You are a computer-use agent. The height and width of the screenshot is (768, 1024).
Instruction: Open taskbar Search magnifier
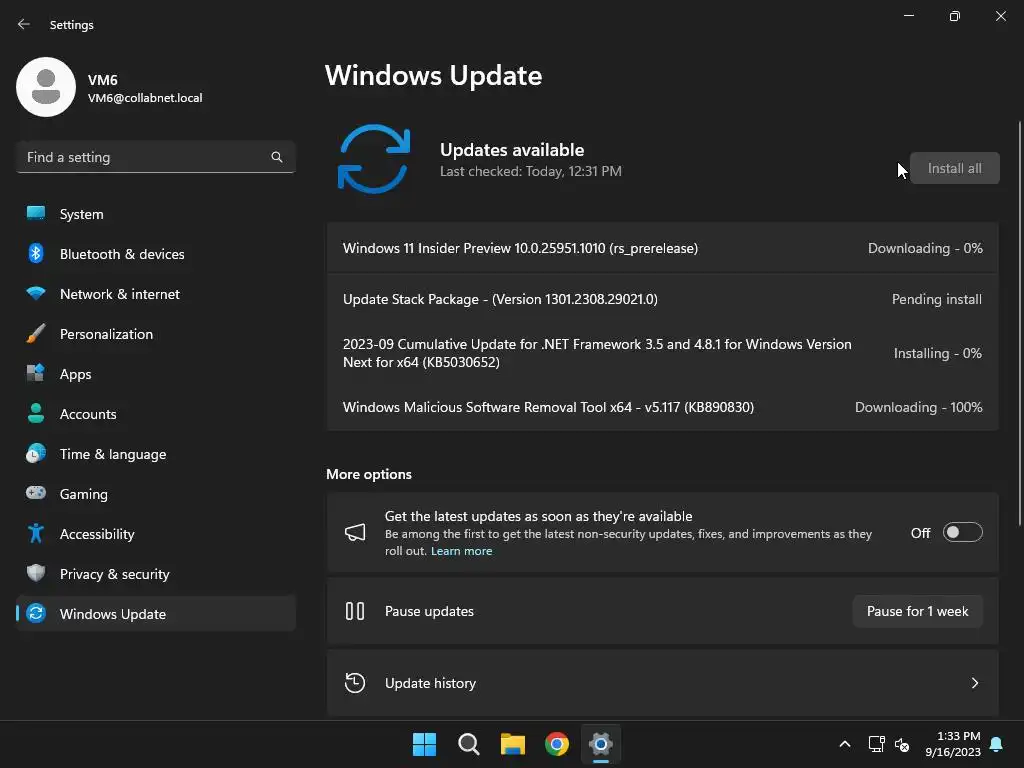[468, 744]
